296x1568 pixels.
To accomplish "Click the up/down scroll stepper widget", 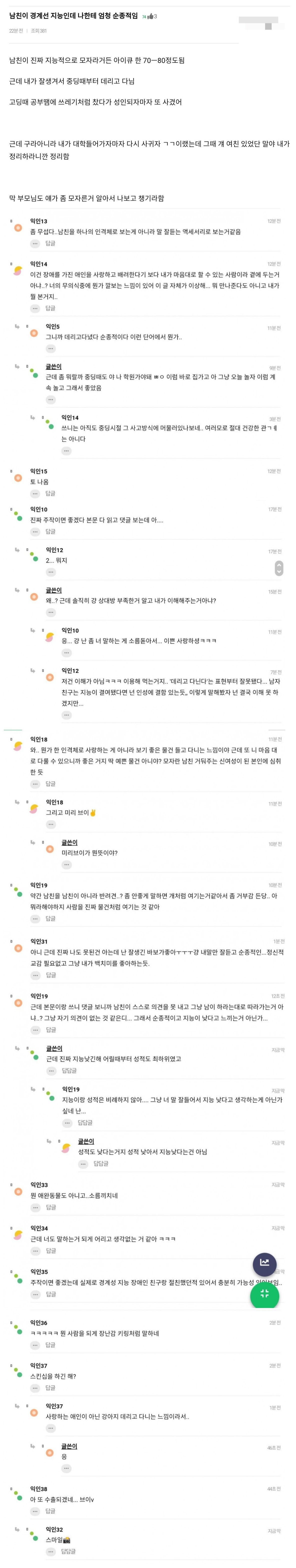I will (279, 568).
